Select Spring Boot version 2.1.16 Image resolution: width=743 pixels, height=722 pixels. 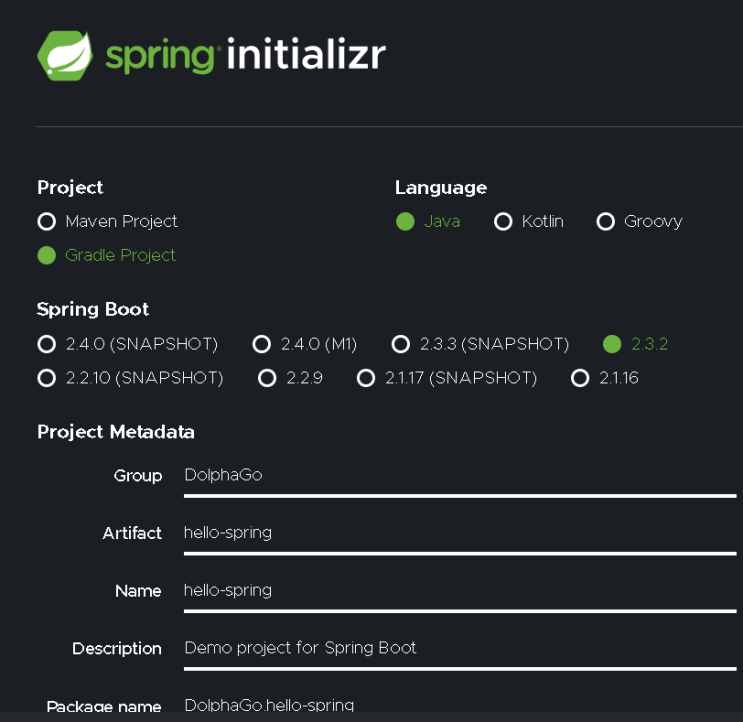580,378
